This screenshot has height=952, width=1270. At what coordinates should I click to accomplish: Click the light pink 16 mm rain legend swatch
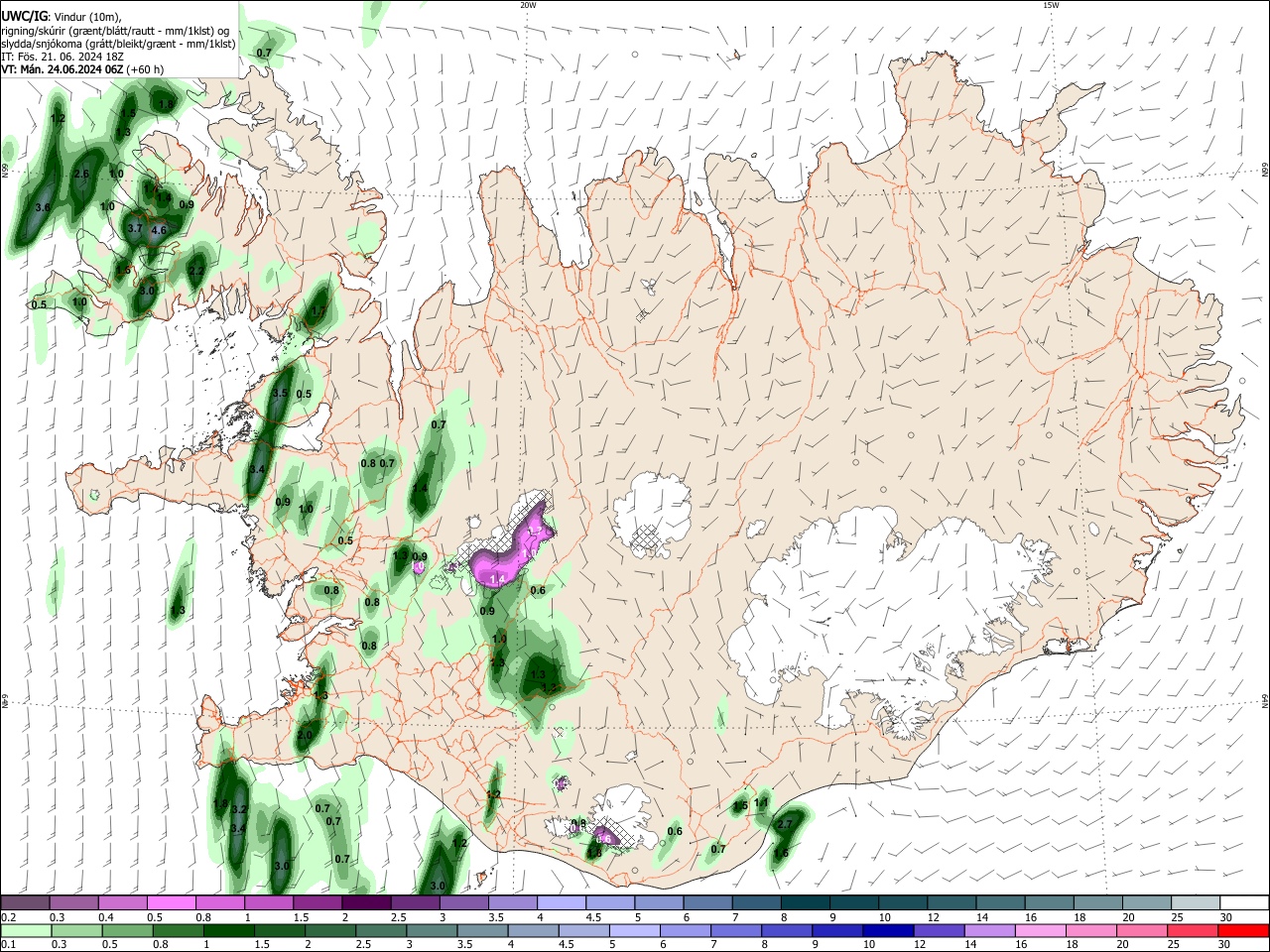coord(1040,931)
